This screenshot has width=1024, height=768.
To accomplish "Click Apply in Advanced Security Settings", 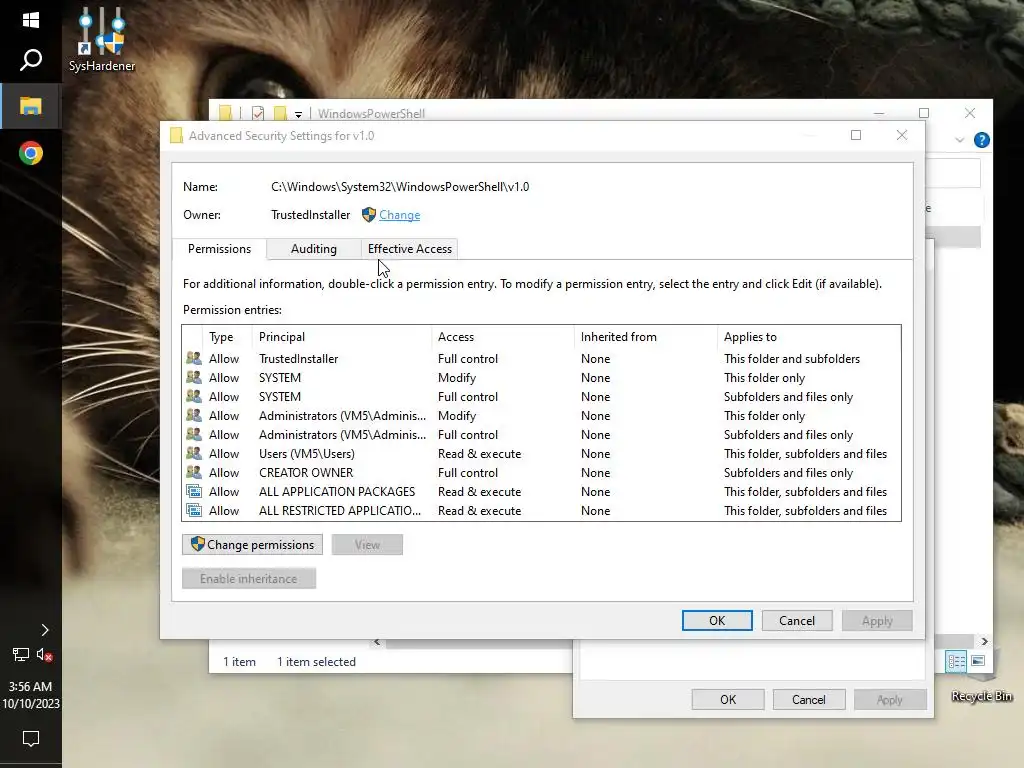I will (x=877, y=620).
